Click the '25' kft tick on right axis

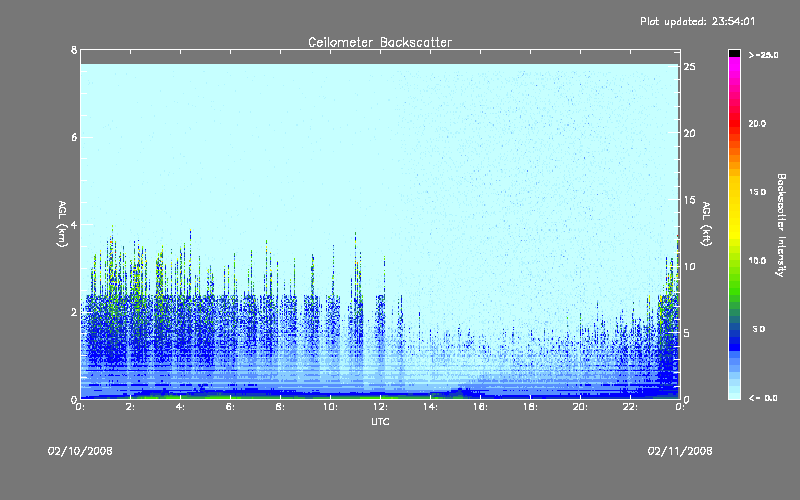(690, 67)
